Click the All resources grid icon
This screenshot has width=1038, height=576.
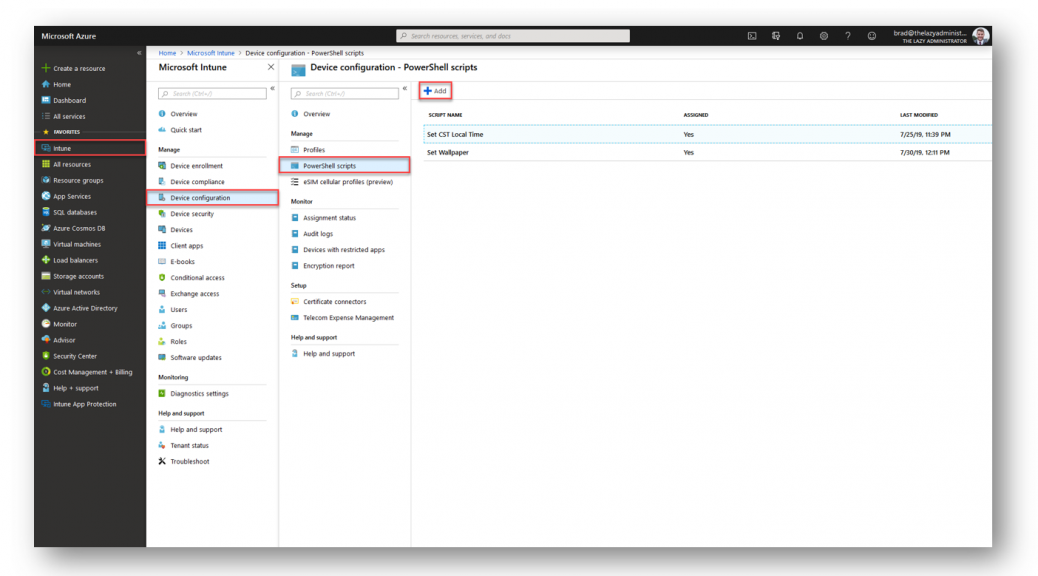[46, 164]
